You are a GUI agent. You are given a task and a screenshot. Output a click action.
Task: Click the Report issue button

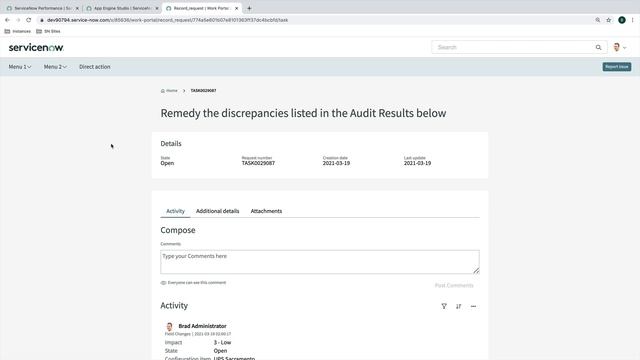617,67
